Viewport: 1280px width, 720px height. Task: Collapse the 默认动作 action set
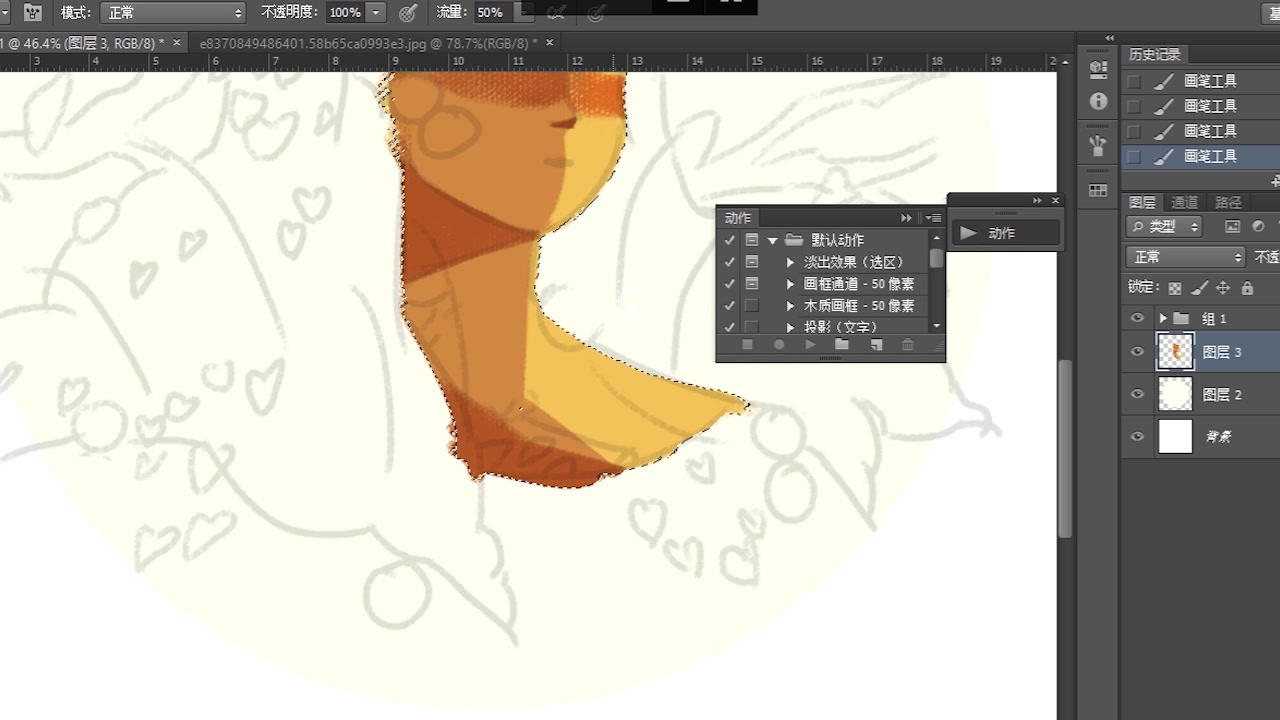pyautogui.click(x=773, y=241)
